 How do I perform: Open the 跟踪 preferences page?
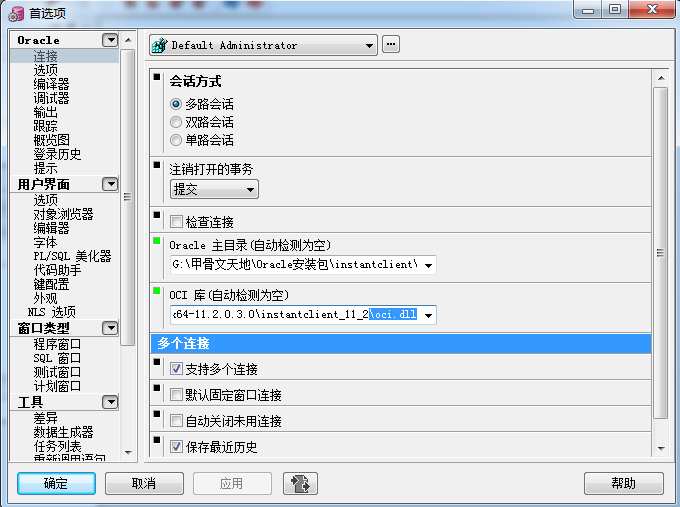click(46, 126)
